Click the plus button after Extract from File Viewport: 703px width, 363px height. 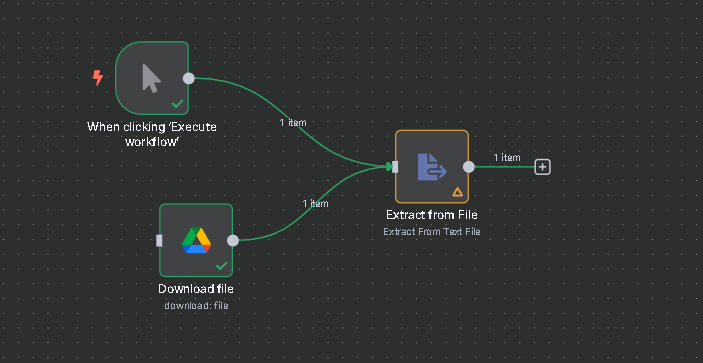[542, 167]
